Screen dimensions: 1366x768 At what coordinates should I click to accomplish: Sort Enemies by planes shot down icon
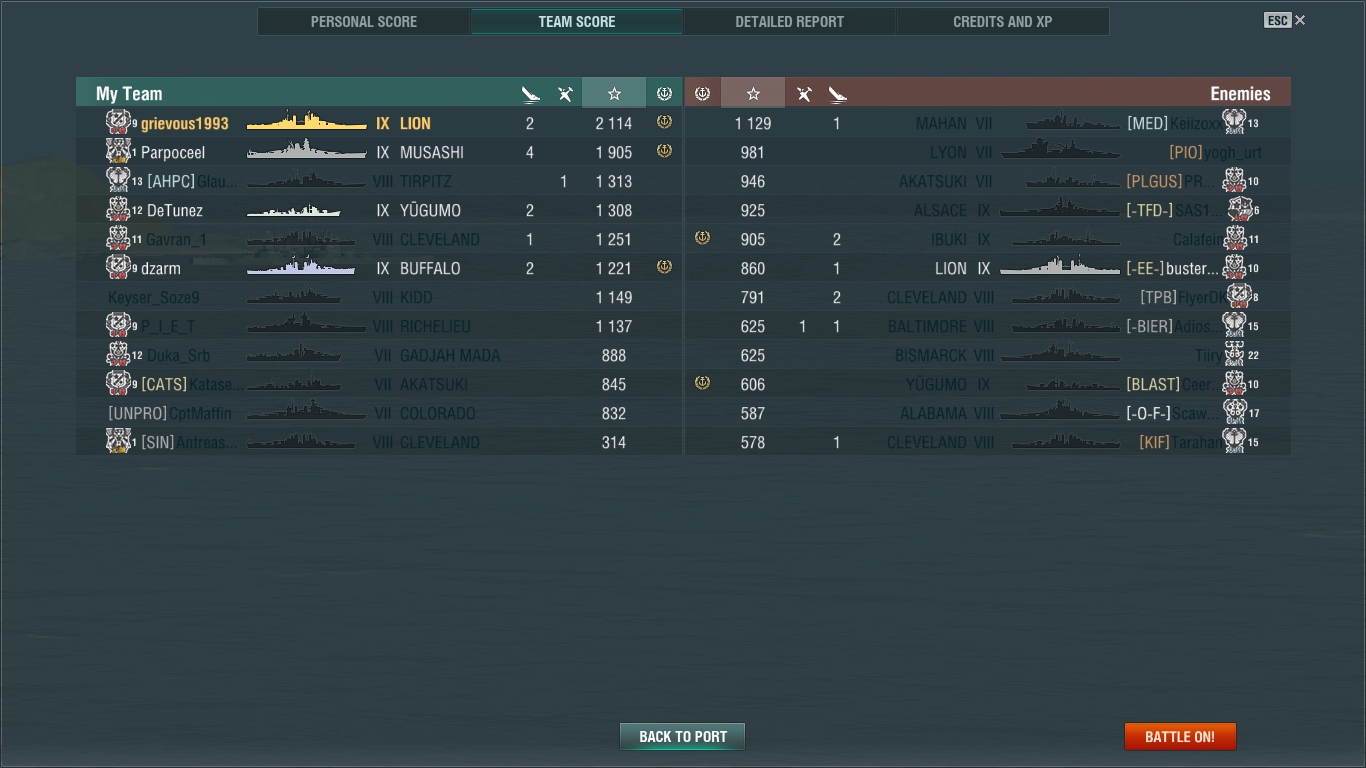[804, 94]
